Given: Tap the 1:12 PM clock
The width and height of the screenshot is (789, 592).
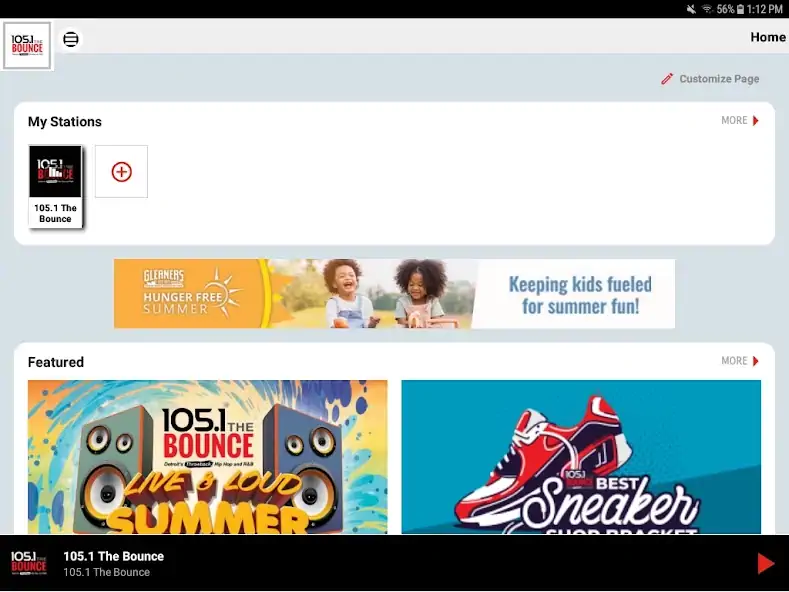Looking at the screenshot, I should [765, 9].
